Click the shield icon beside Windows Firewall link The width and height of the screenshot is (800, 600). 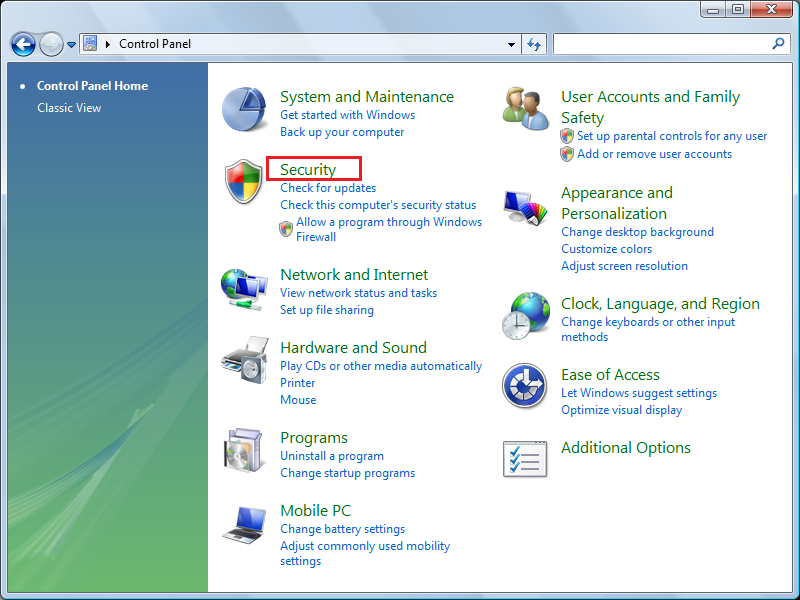(x=286, y=229)
